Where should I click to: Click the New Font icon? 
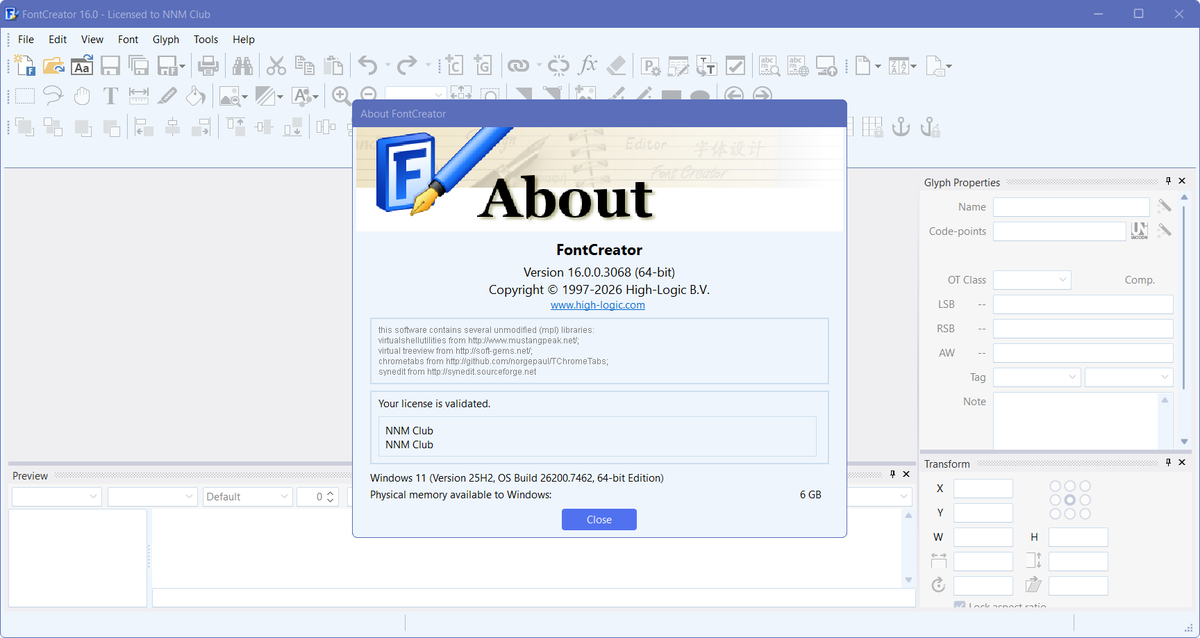(24, 66)
